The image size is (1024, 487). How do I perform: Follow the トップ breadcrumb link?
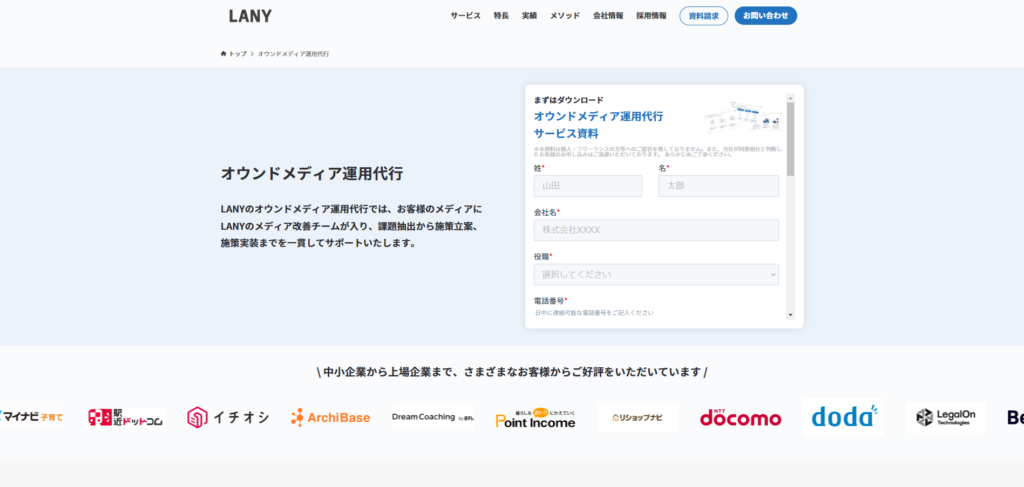pos(238,54)
